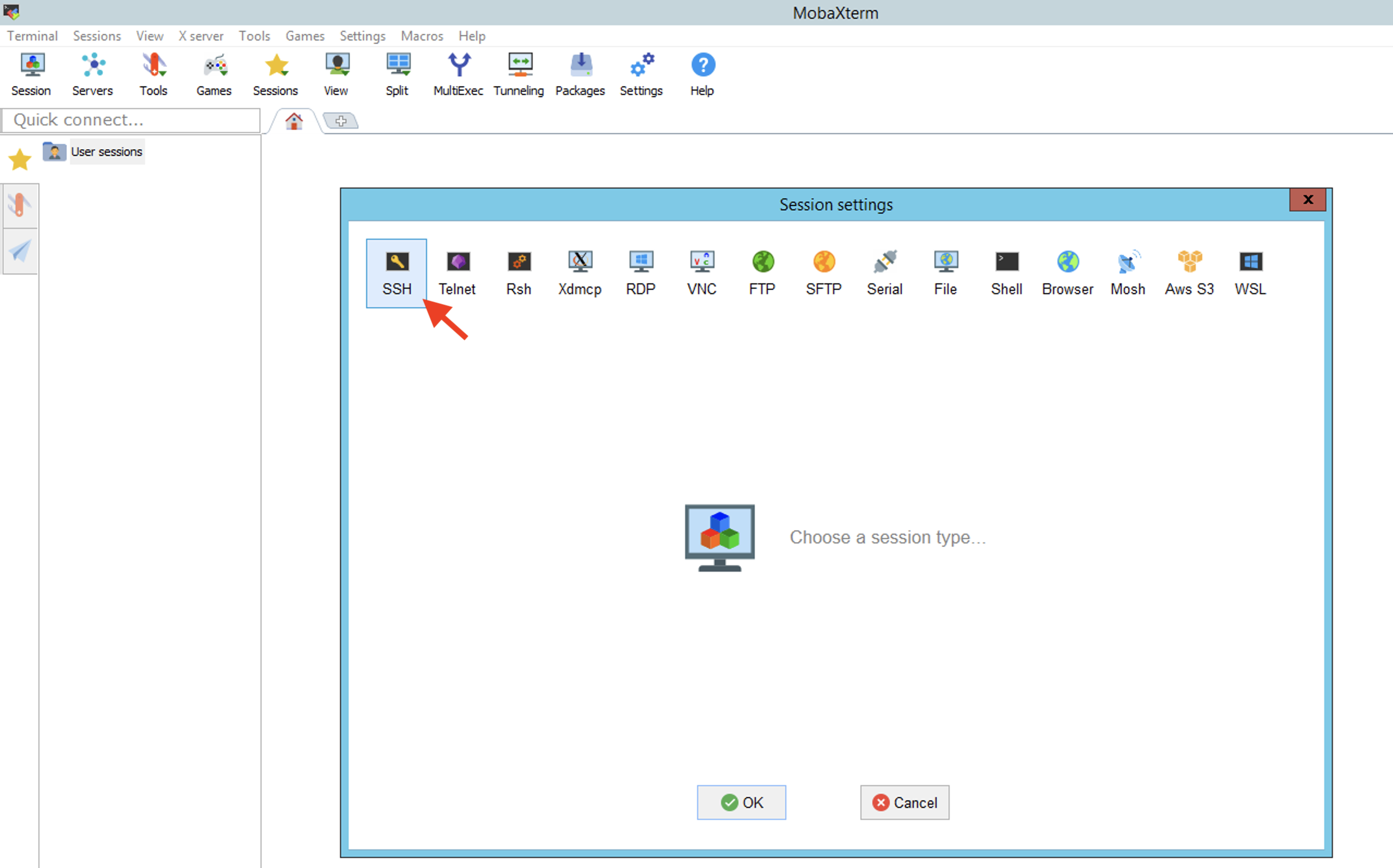Select the SSH session type

click(396, 273)
